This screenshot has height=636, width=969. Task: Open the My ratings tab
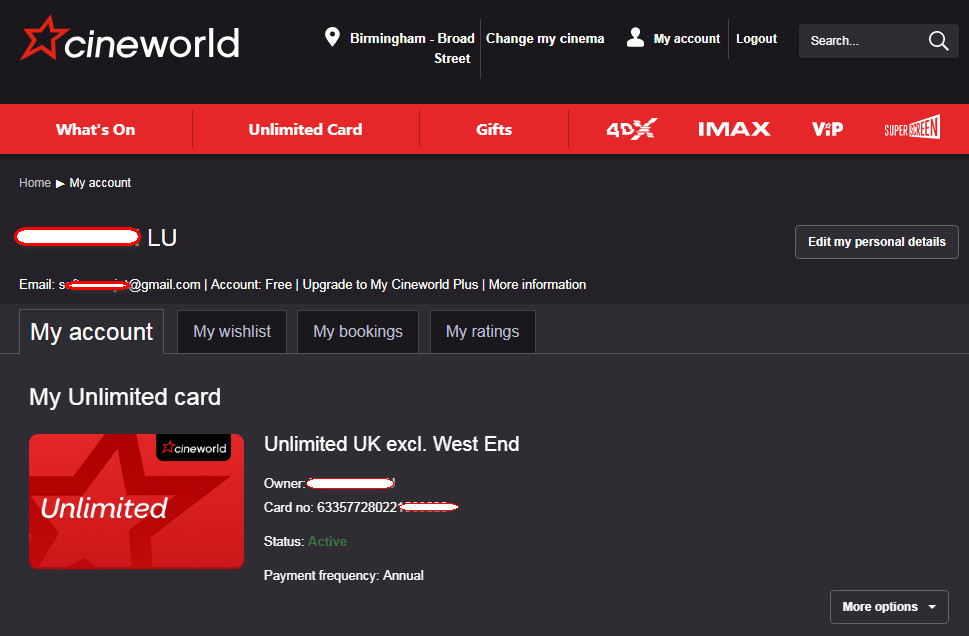[482, 331]
